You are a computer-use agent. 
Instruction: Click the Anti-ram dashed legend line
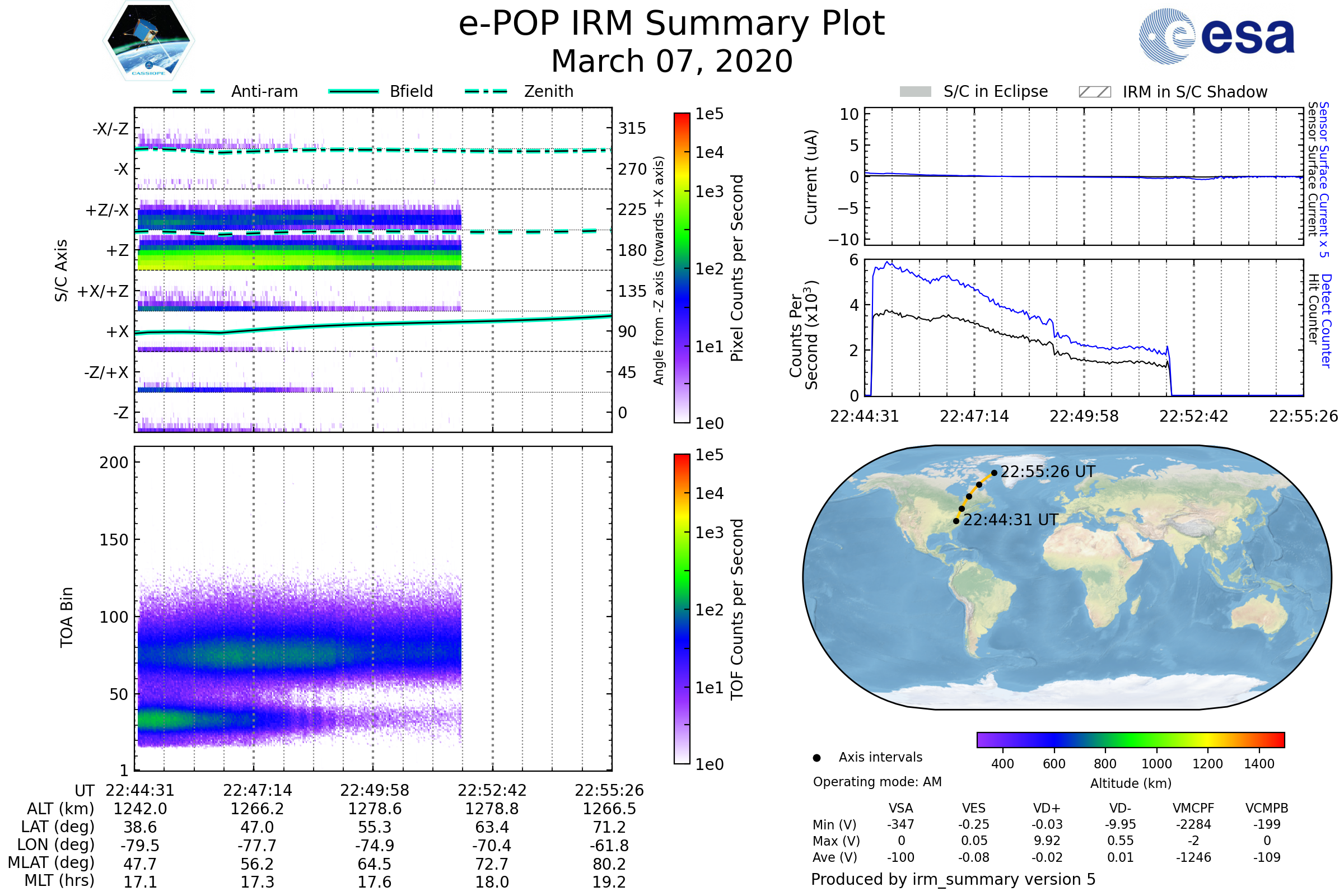(194, 91)
